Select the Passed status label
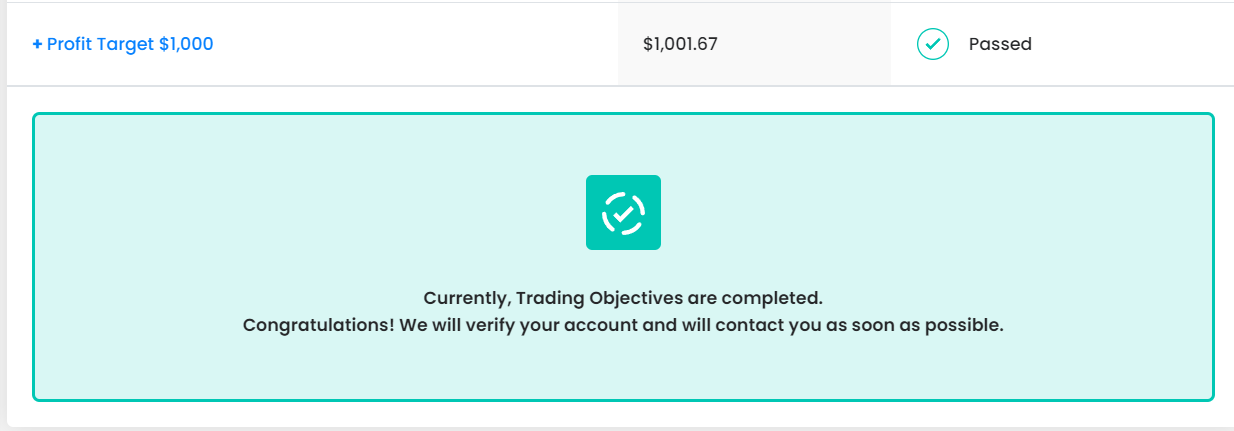 coord(1000,44)
